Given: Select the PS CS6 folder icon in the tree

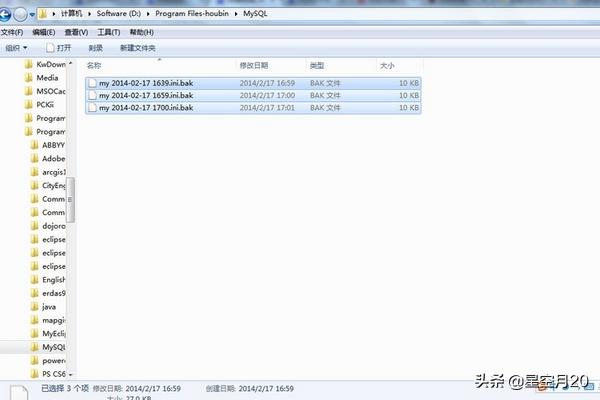Looking at the screenshot, I should tap(34, 374).
